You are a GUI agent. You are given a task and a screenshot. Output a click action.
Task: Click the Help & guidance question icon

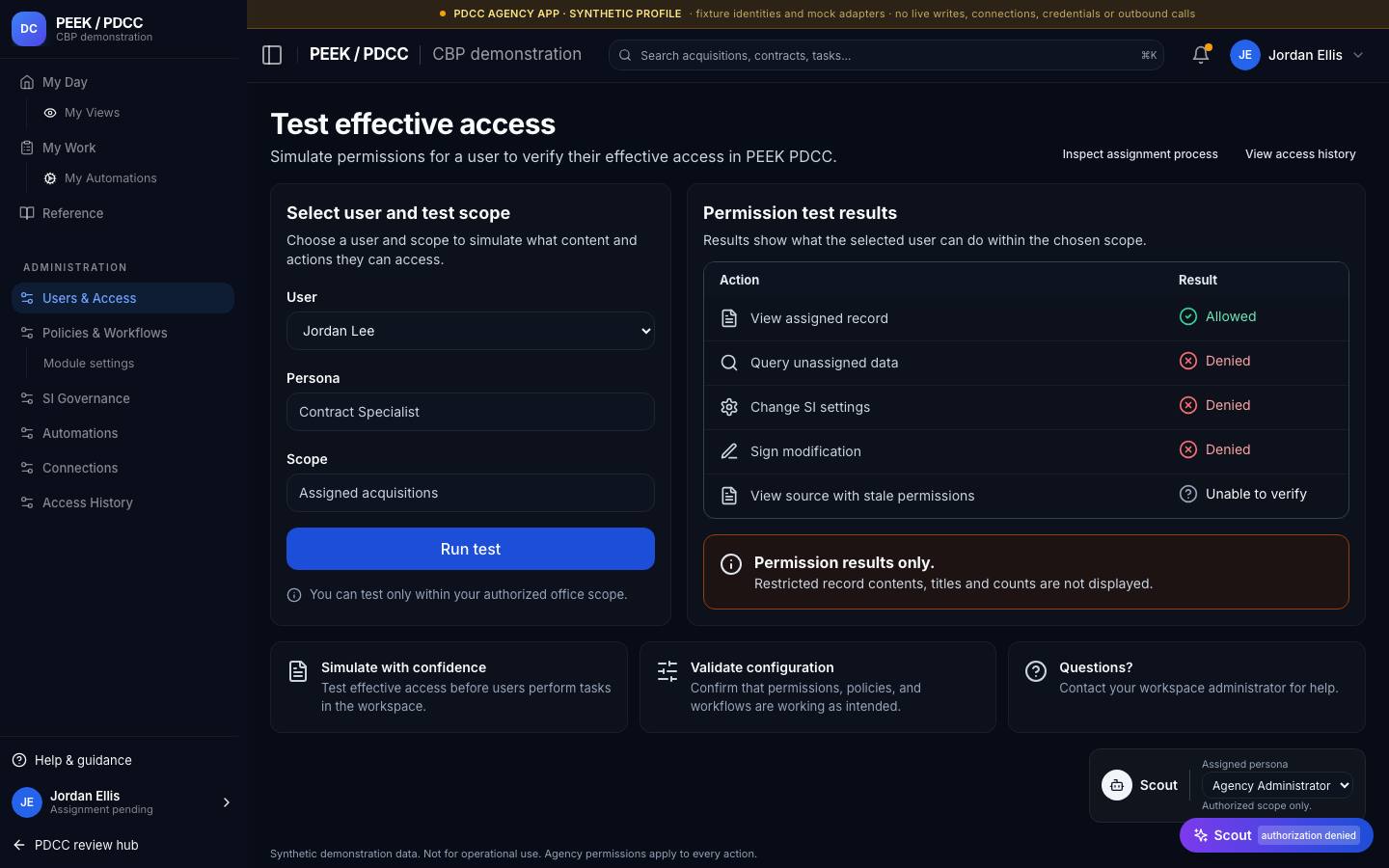pyautogui.click(x=19, y=760)
